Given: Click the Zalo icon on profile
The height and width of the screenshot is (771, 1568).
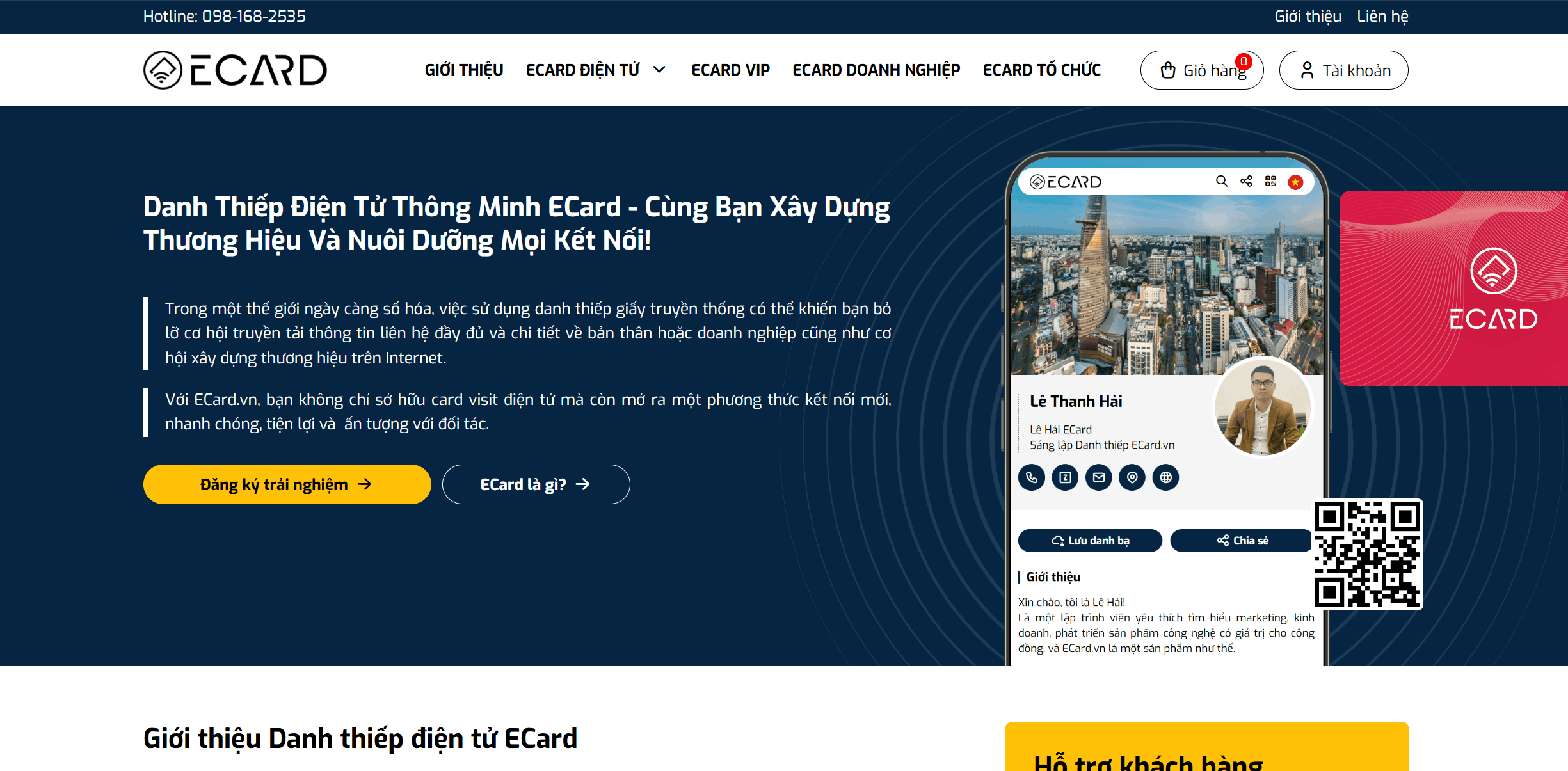Looking at the screenshot, I should tap(1065, 477).
